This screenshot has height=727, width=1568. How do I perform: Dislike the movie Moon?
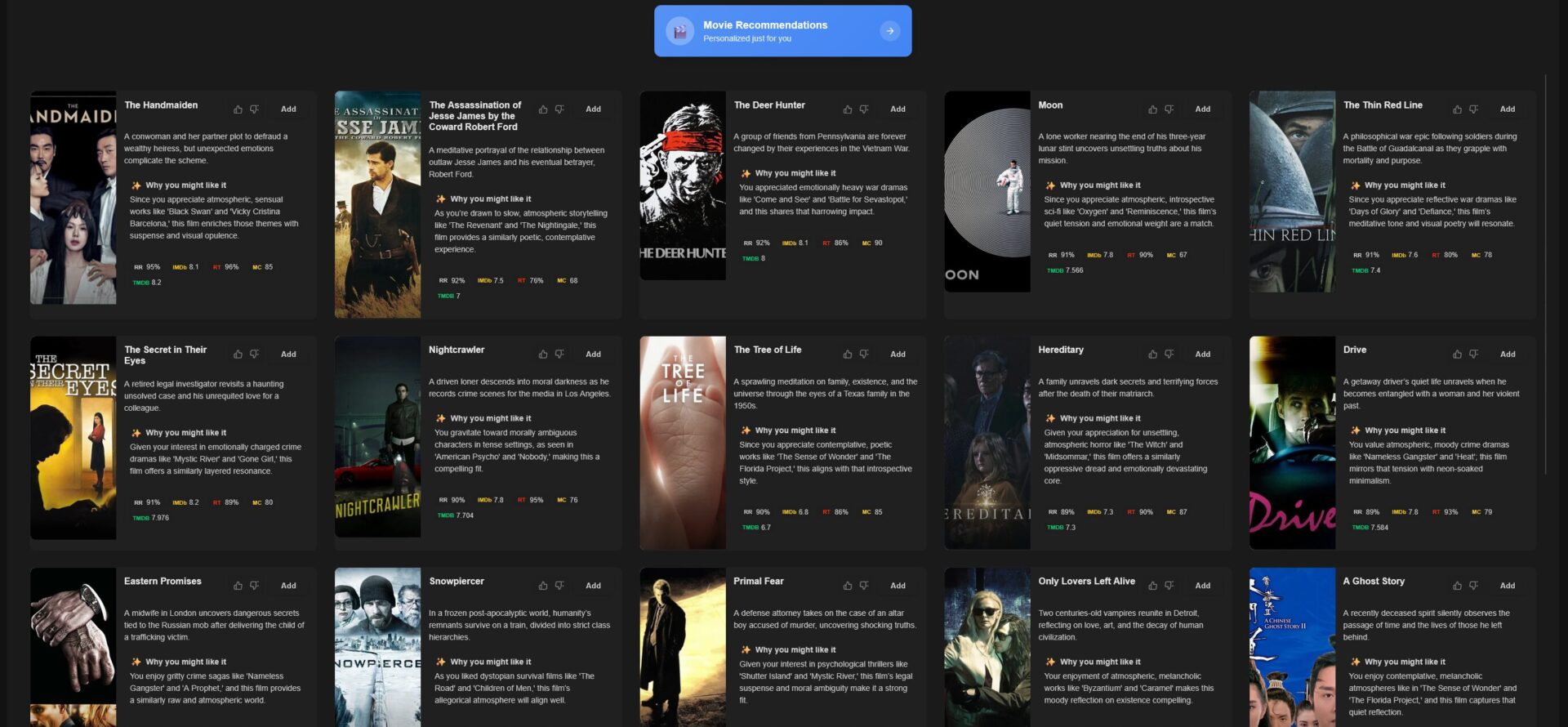1169,109
